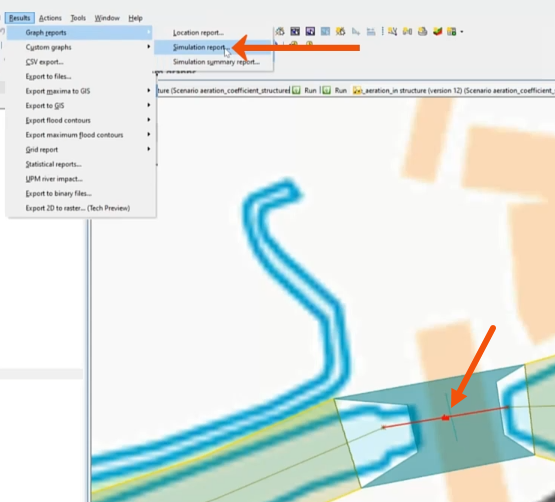Expand the Custom graphs submenu arrow
Viewport: 555px width, 502px height.
coord(149,47)
